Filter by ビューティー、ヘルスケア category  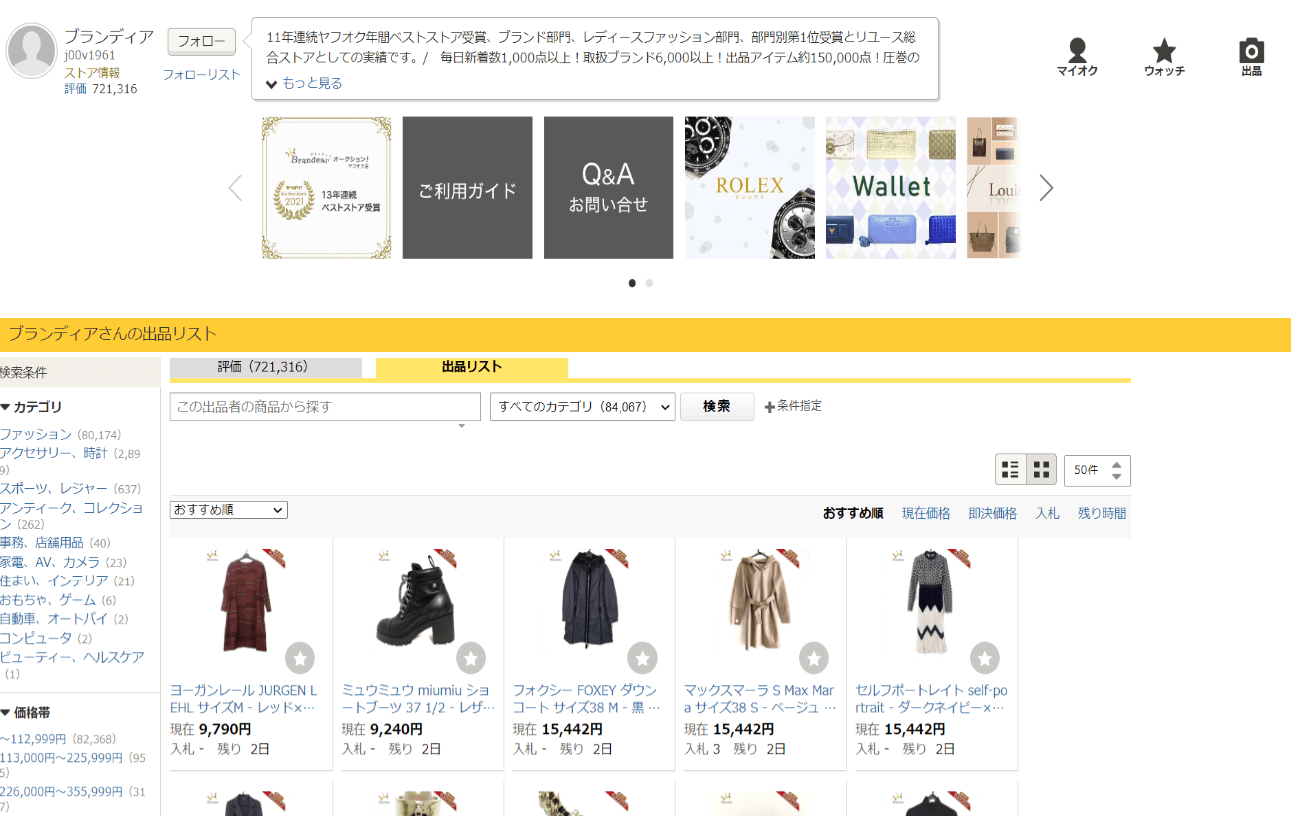[x=72, y=657]
